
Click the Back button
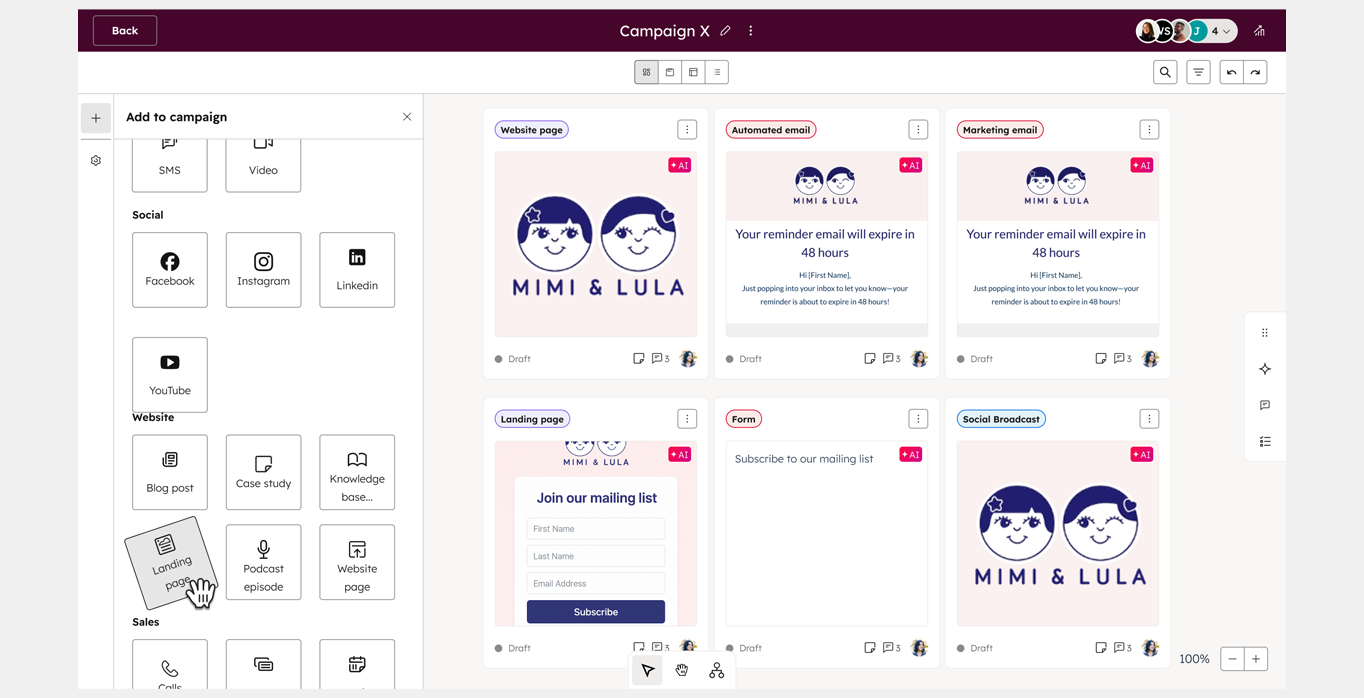click(x=125, y=31)
